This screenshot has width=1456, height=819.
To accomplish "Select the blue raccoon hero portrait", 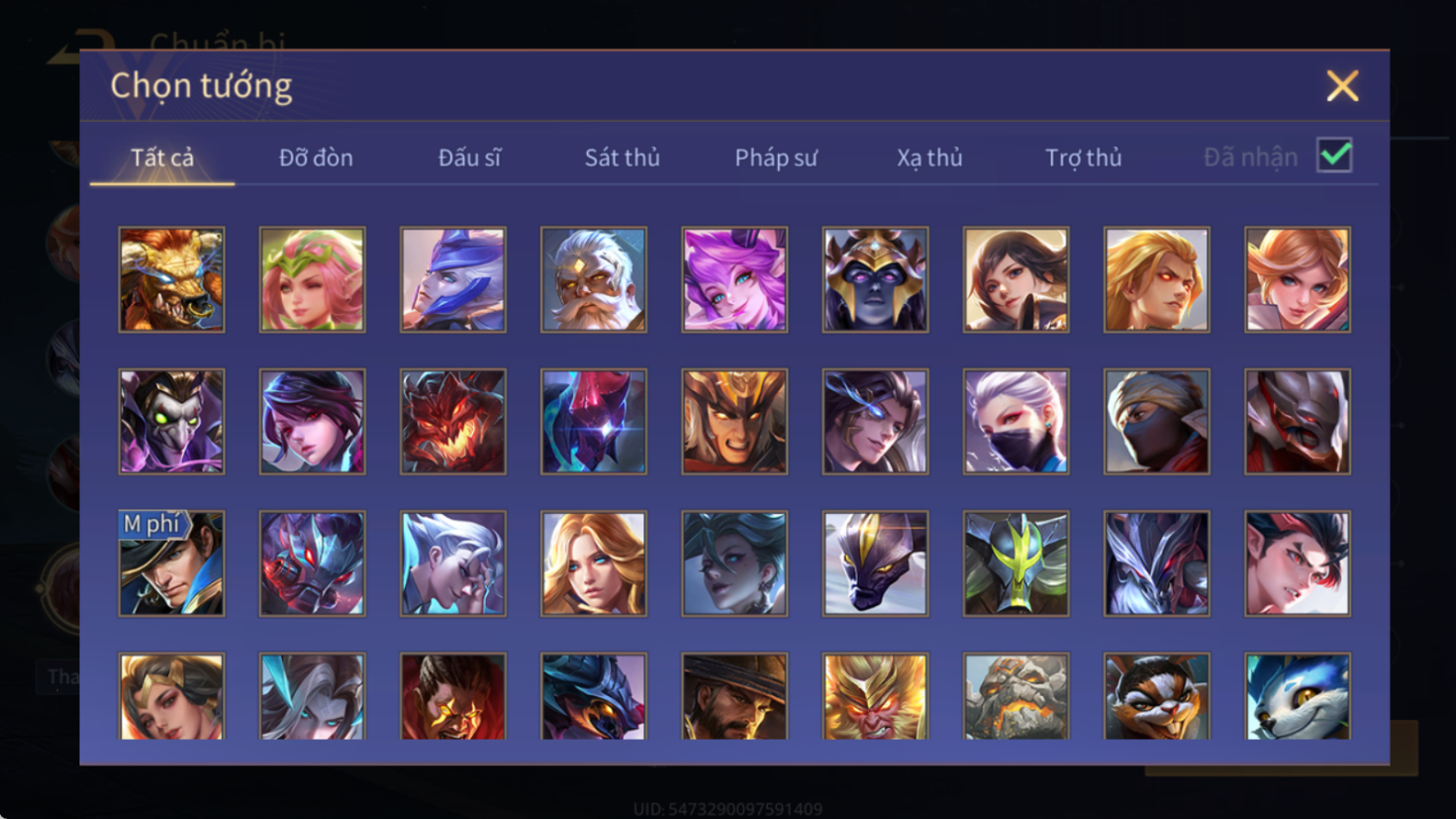I will (x=1297, y=696).
